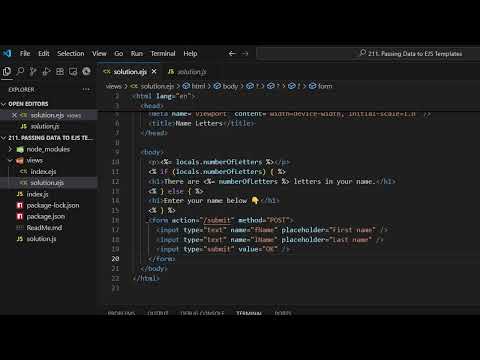Click the command center search box
The width and height of the screenshot is (480, 360).
[368, 53]
